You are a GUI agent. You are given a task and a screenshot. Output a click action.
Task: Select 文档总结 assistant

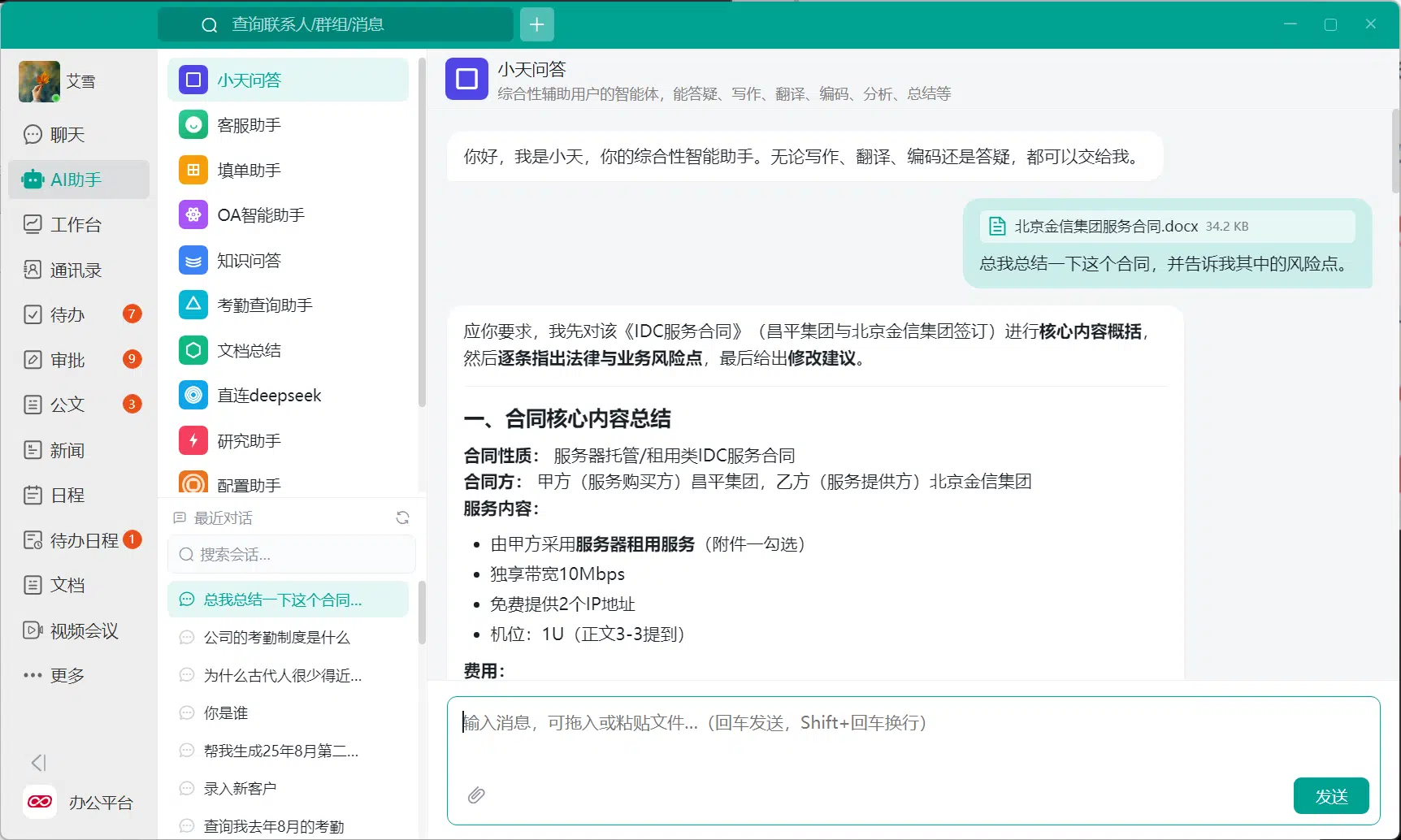tap(288, 350)
